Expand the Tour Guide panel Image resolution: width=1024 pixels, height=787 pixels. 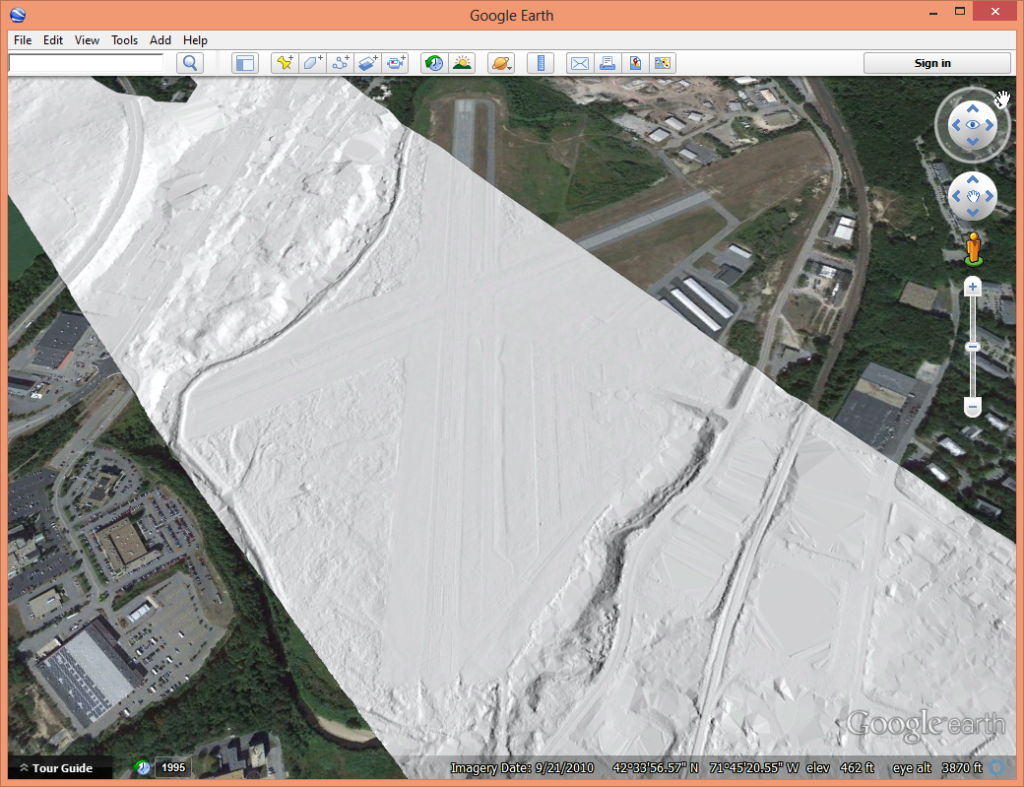pos(60,768)
